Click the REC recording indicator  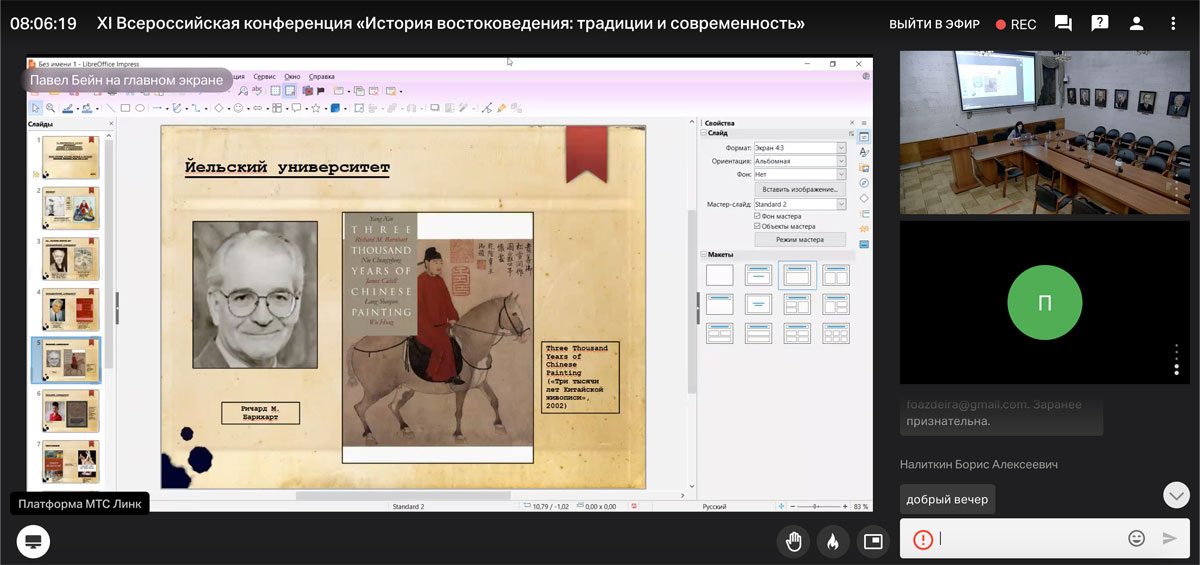pyautogui.click(x=1016, y=24)
